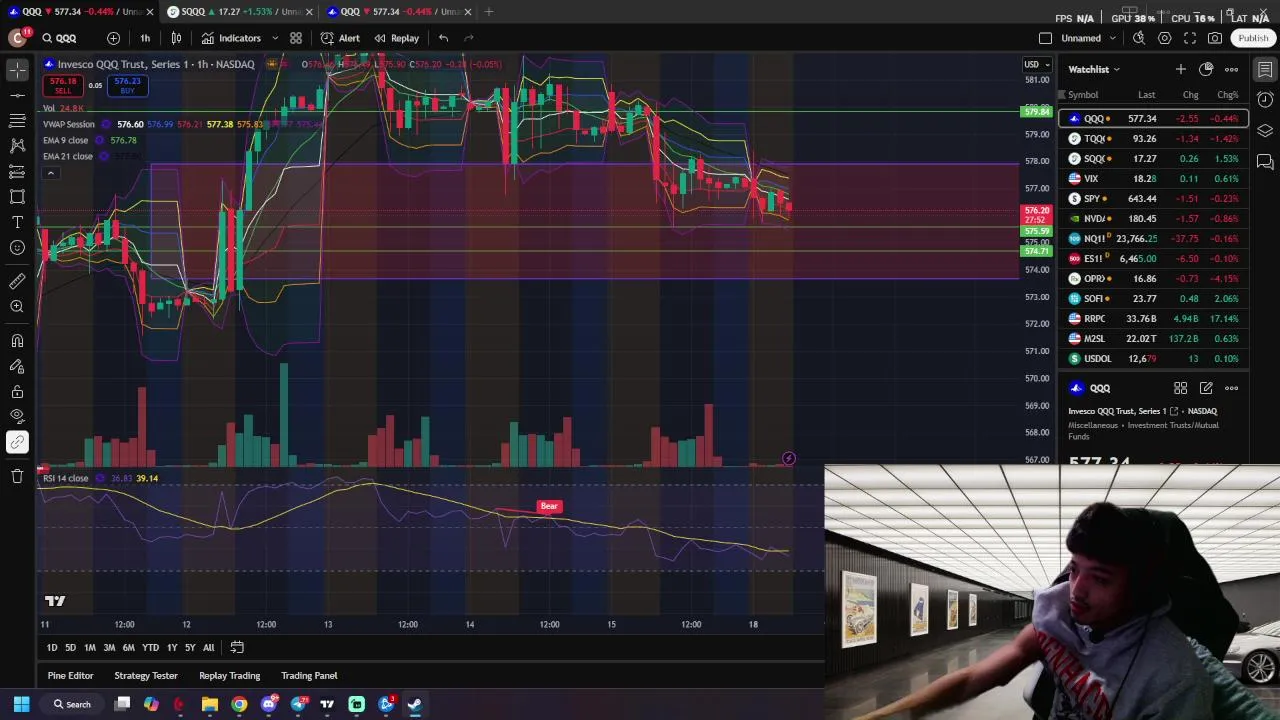
Task: Open the chart settings hexagon icon
Action: pos(1165,38)
